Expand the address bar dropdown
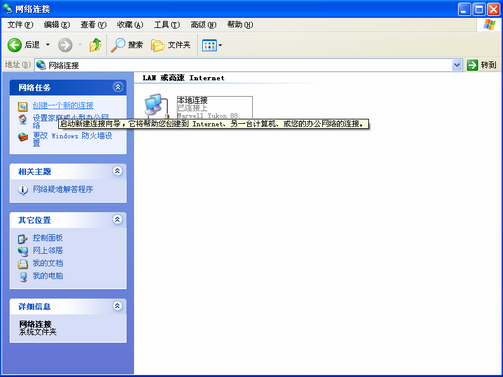Image resolution: width=503 pixels, height=377 pixels. [x=457, y=65]
